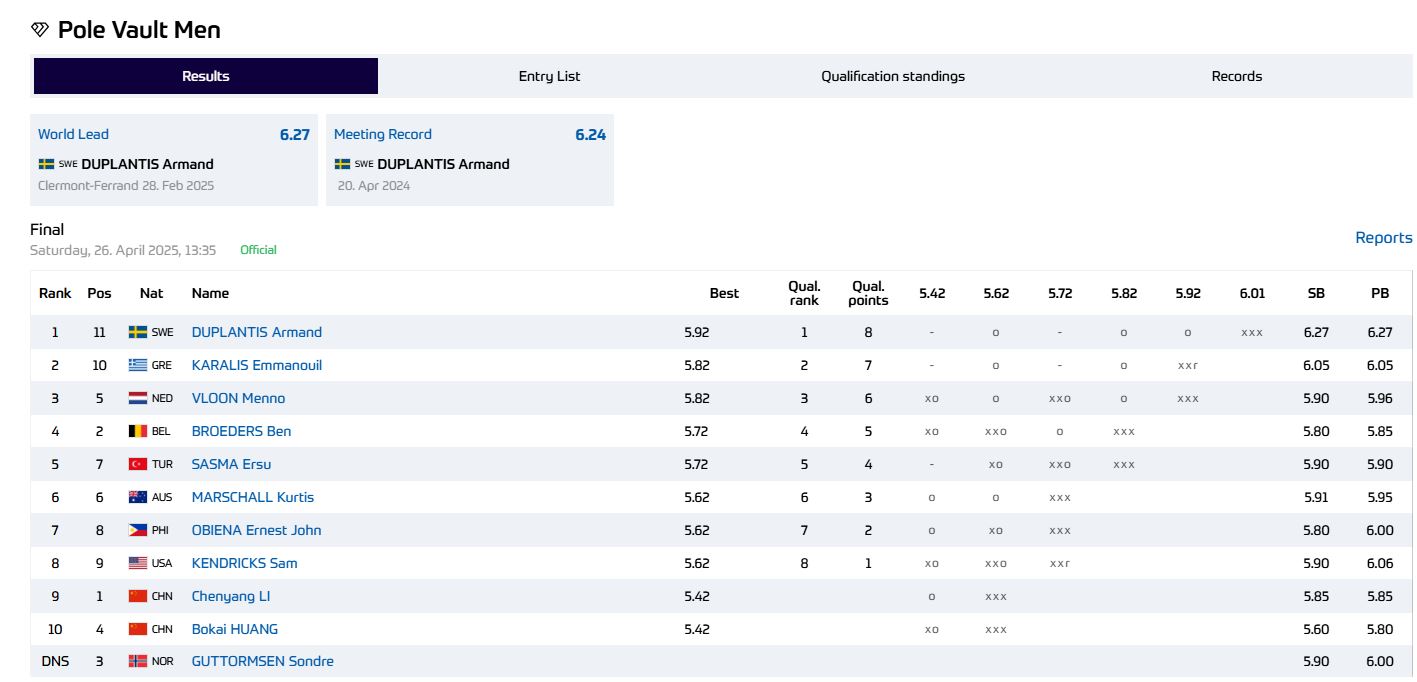The width and height of the screenshot is (1417, 682).
Task: Open KENDRICKS Sam athlete link
Action: (x=244, y=564)
